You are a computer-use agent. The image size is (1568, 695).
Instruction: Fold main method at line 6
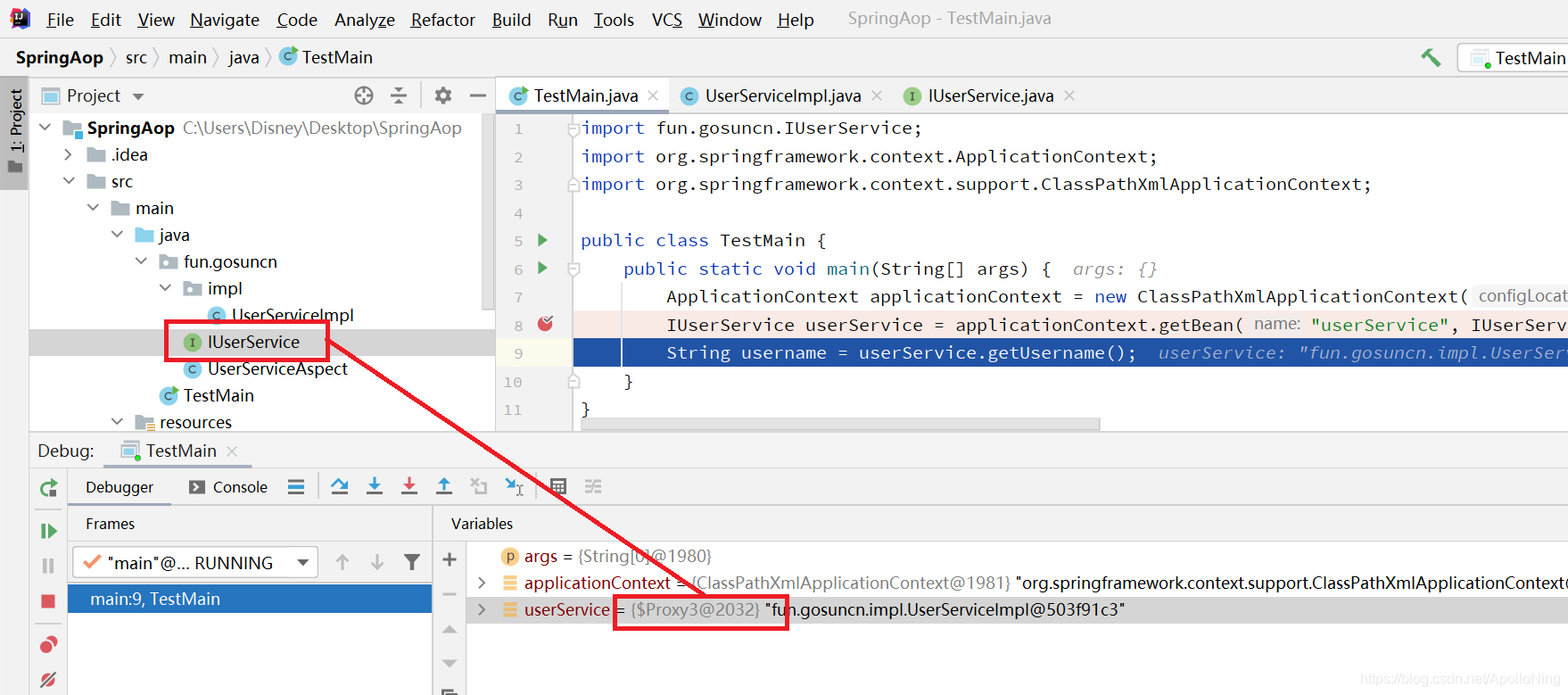coord(574,269)
